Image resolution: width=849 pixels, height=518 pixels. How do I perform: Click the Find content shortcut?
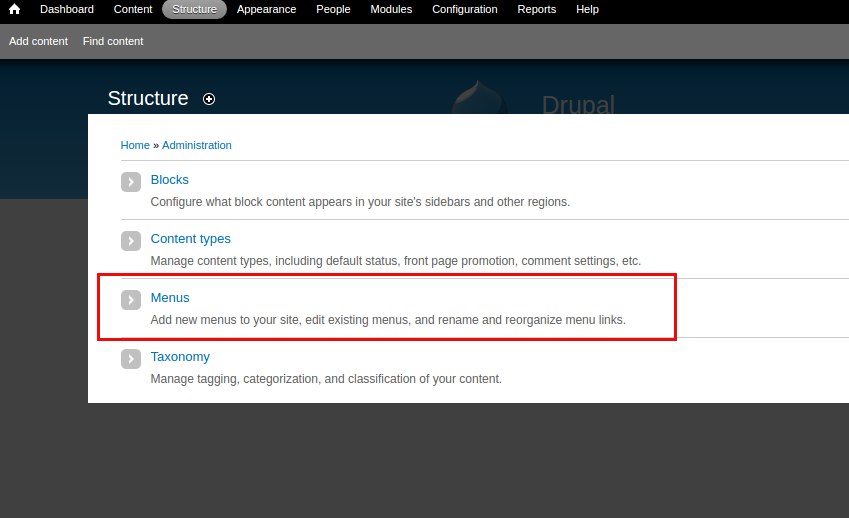[x=113, y=41]
